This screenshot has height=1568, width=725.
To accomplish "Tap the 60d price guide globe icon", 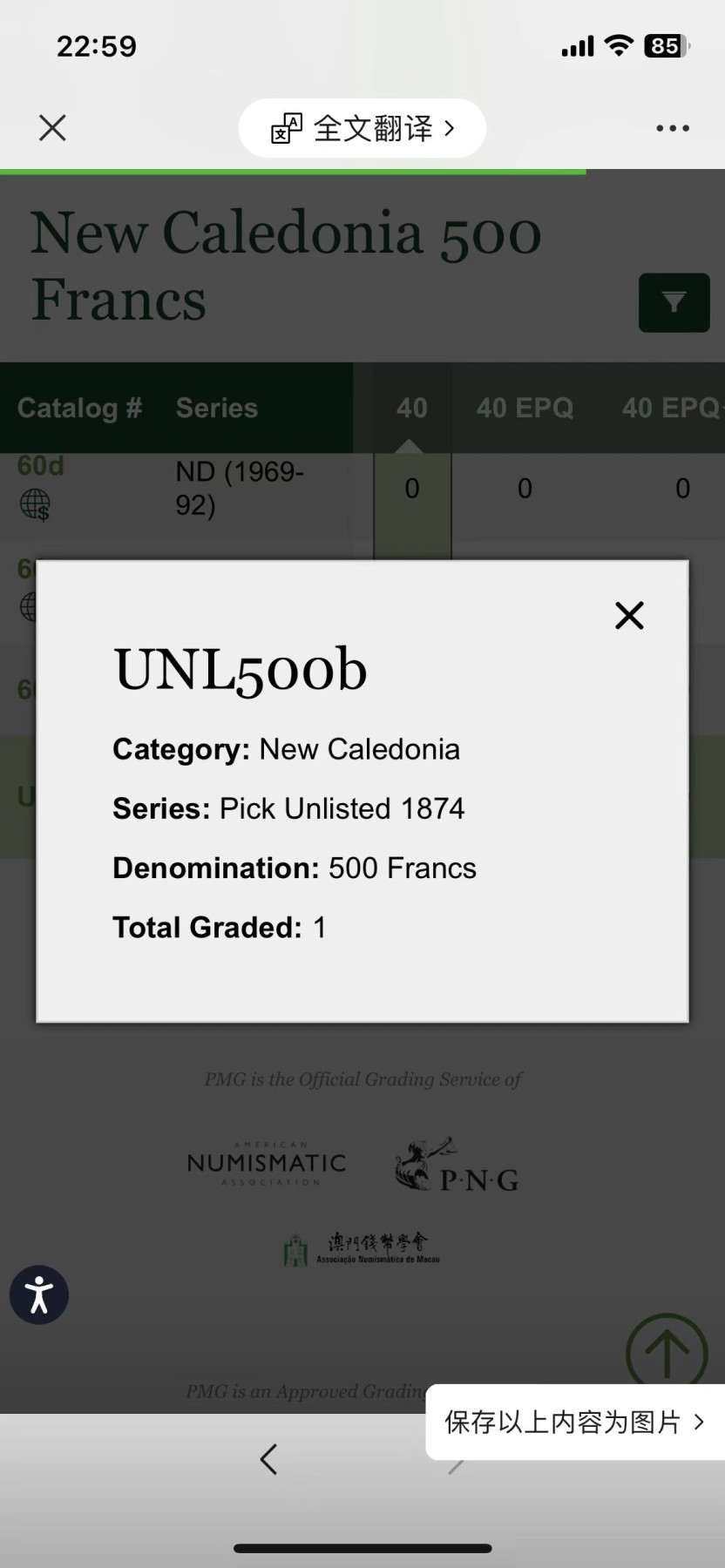I will click(35, 504).
